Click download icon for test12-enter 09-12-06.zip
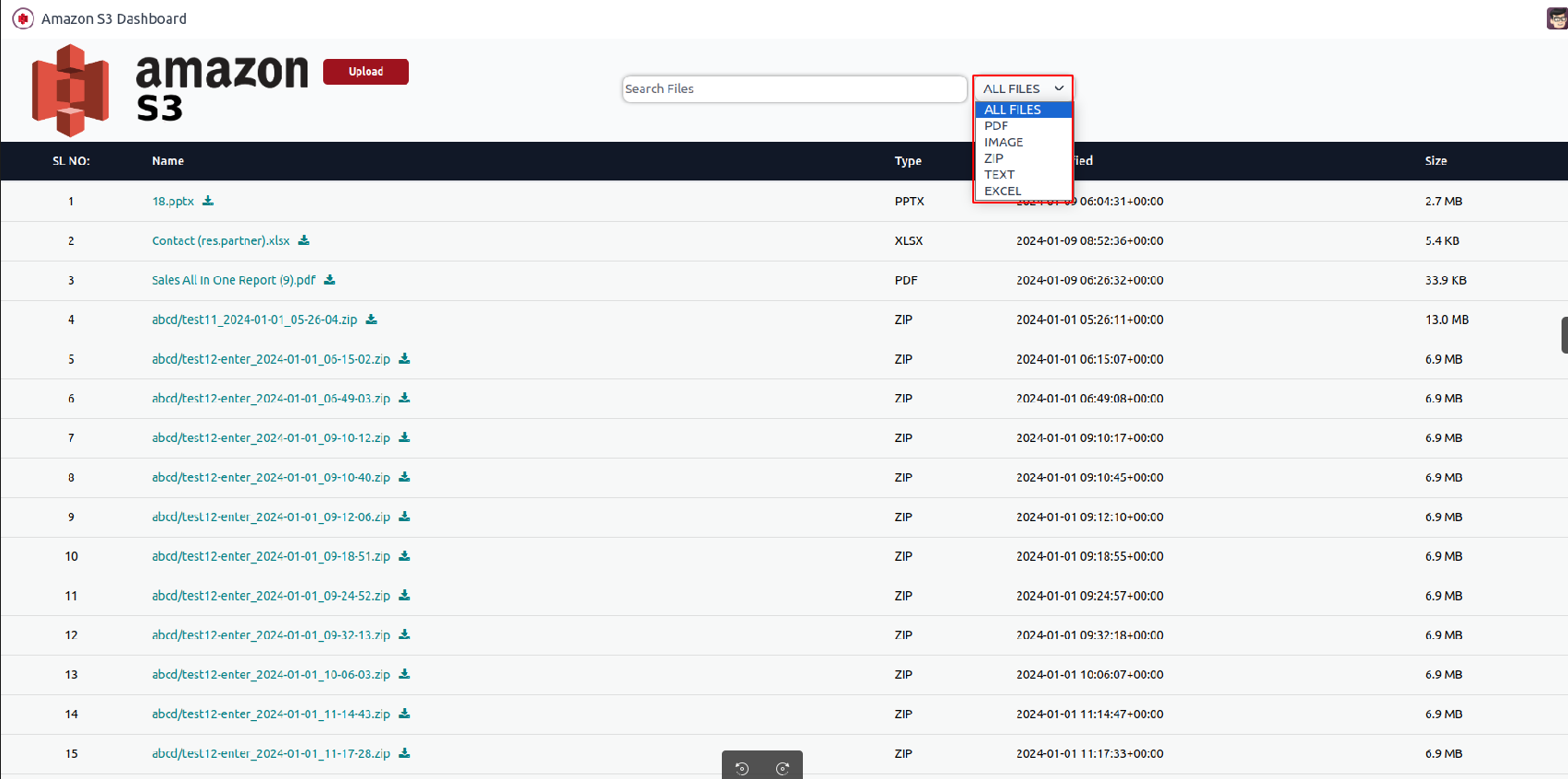This screenshot has height=779, width=1568. pos(404,517)
